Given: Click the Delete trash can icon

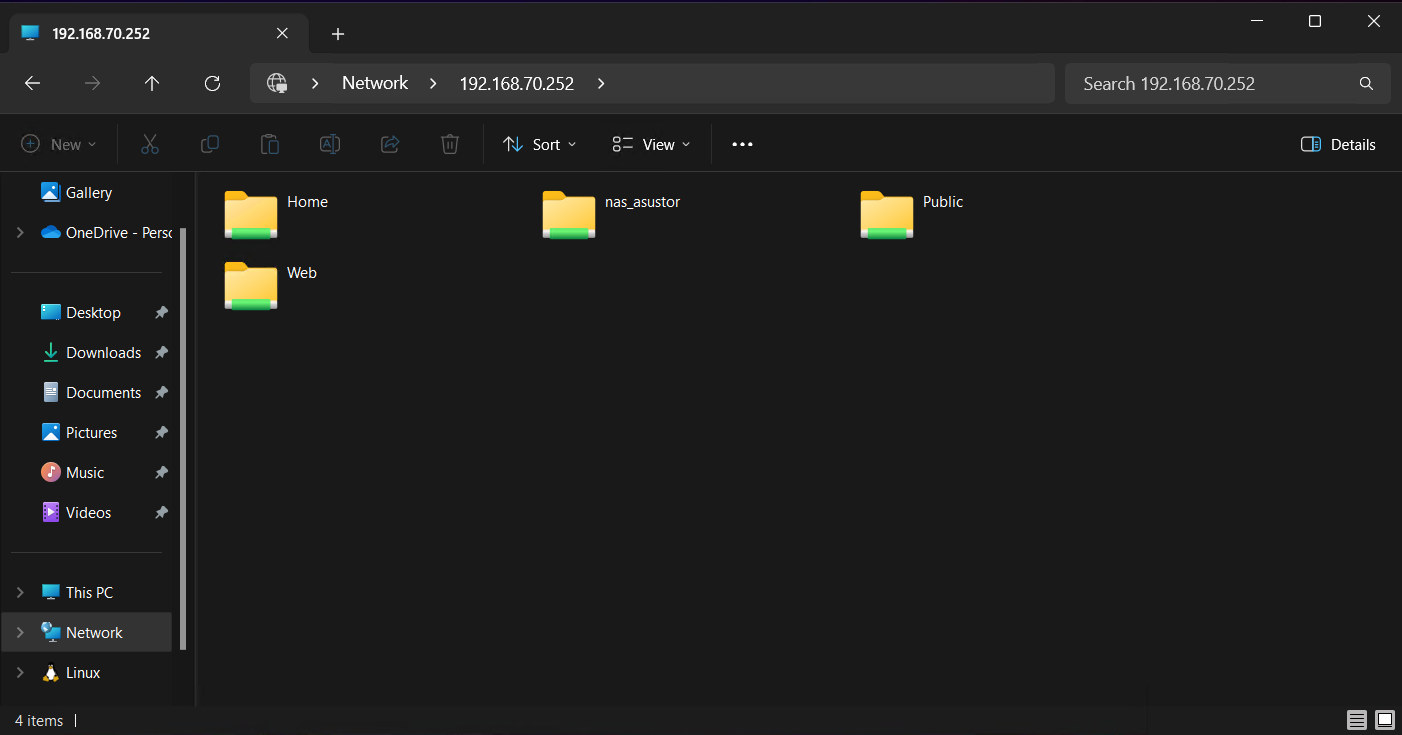Looking at the screenshot, I should (450, 144).
